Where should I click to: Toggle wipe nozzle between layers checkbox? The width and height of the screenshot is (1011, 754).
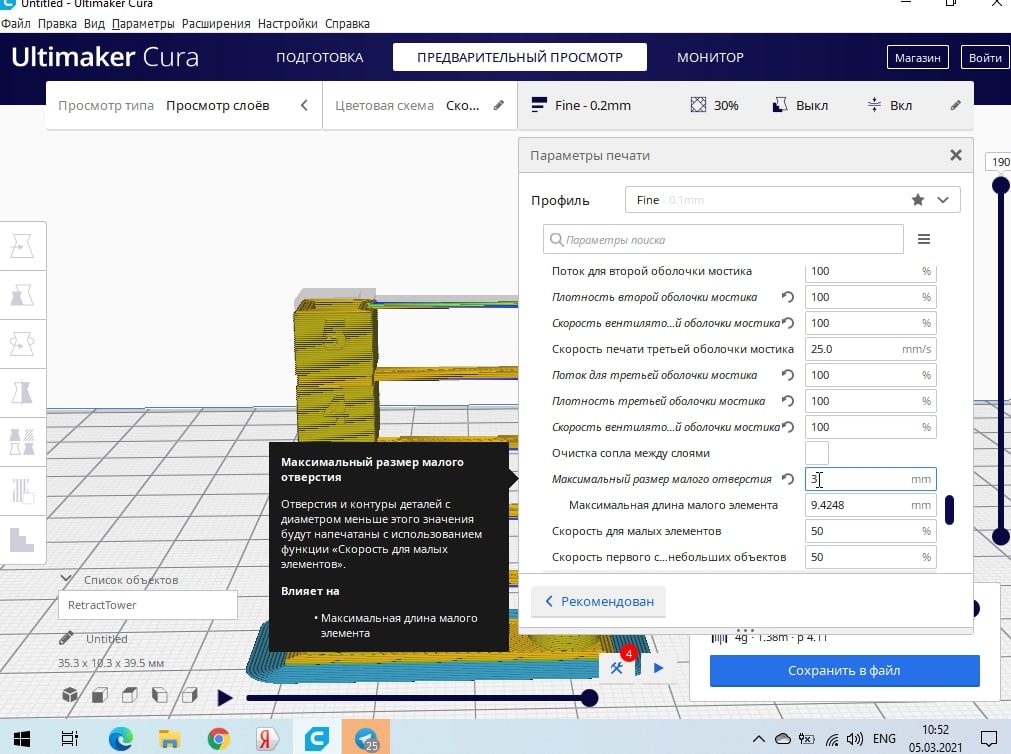tap(817, 453)
